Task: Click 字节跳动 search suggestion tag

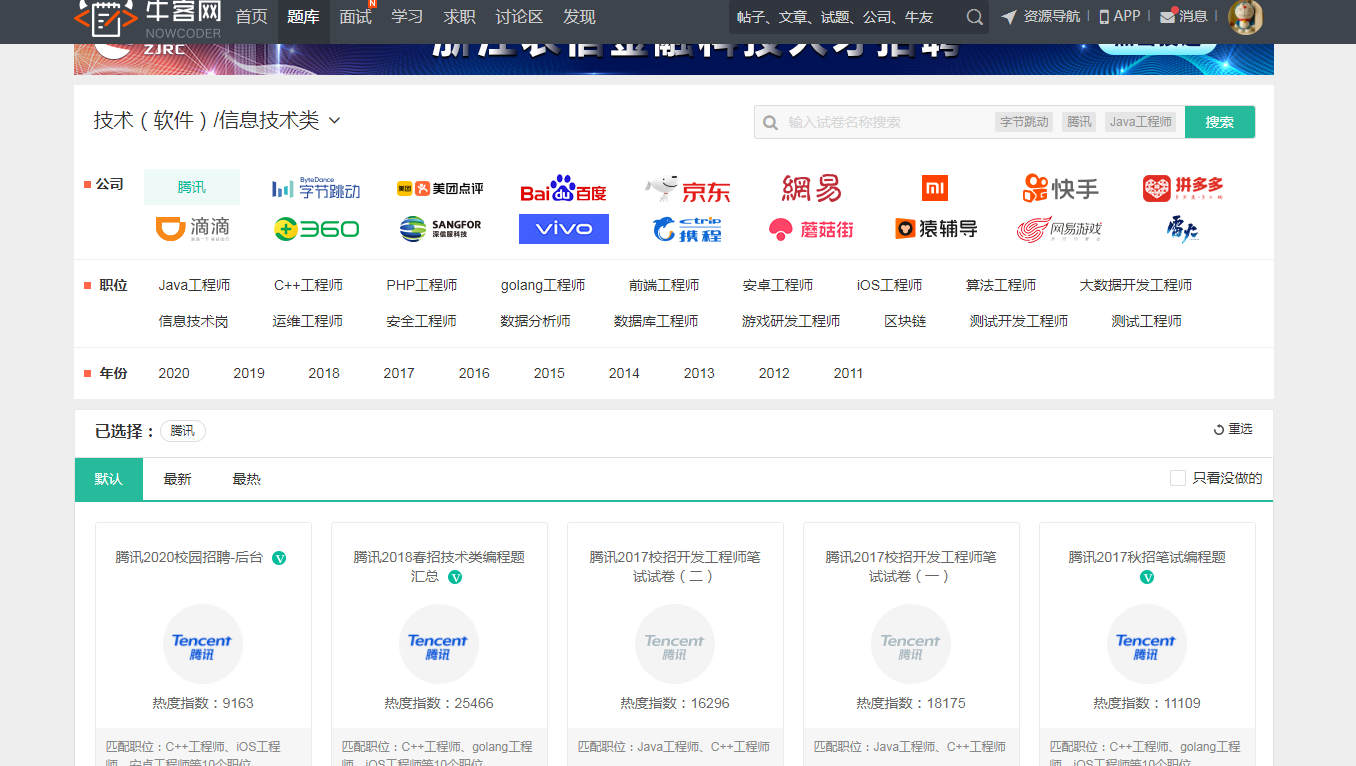Action: (x=1025, y=122)
